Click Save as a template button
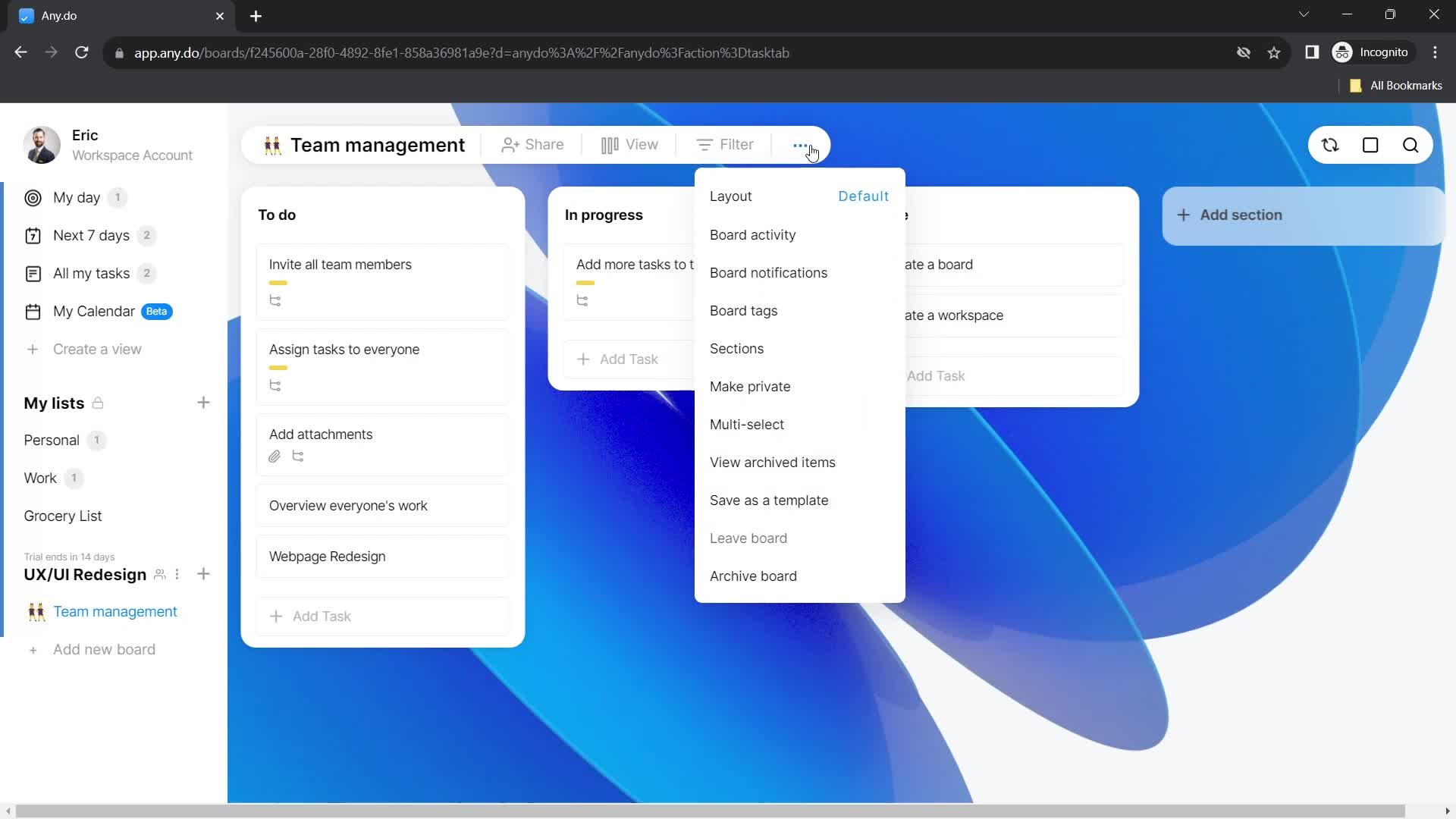 click(770, 500)
